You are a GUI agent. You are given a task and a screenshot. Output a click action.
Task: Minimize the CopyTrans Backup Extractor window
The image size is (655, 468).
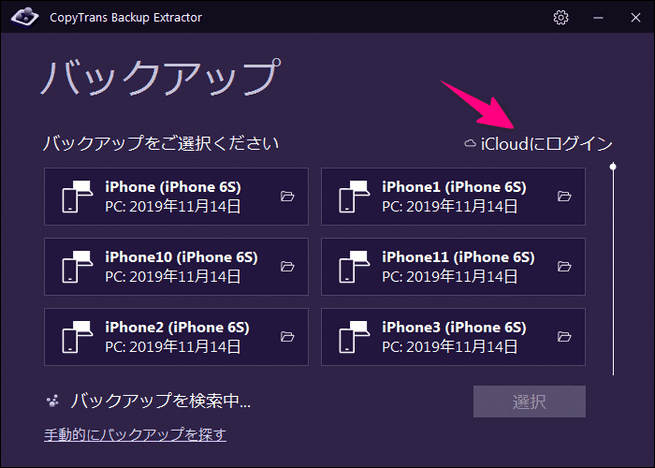(x=598, y=18)
